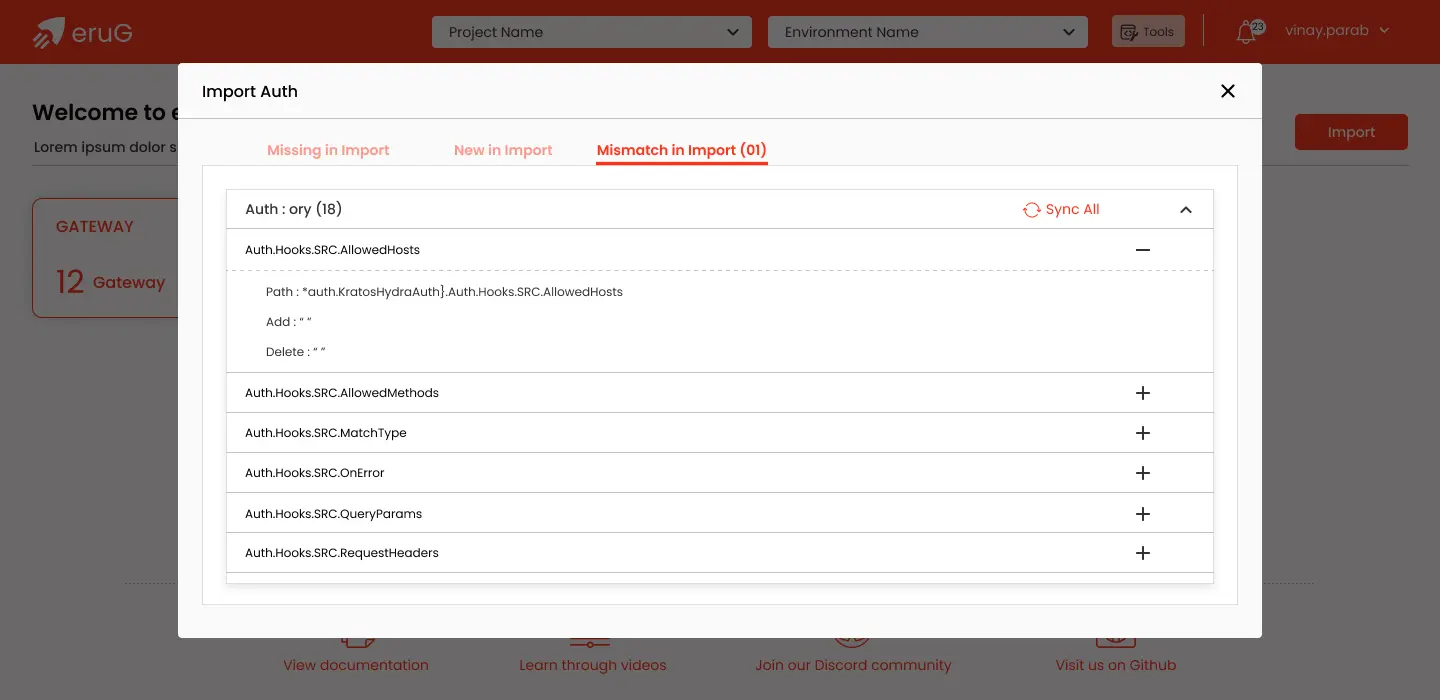
Task: Select Mismatch in Import (01) tab
Action: pos(681,150)
